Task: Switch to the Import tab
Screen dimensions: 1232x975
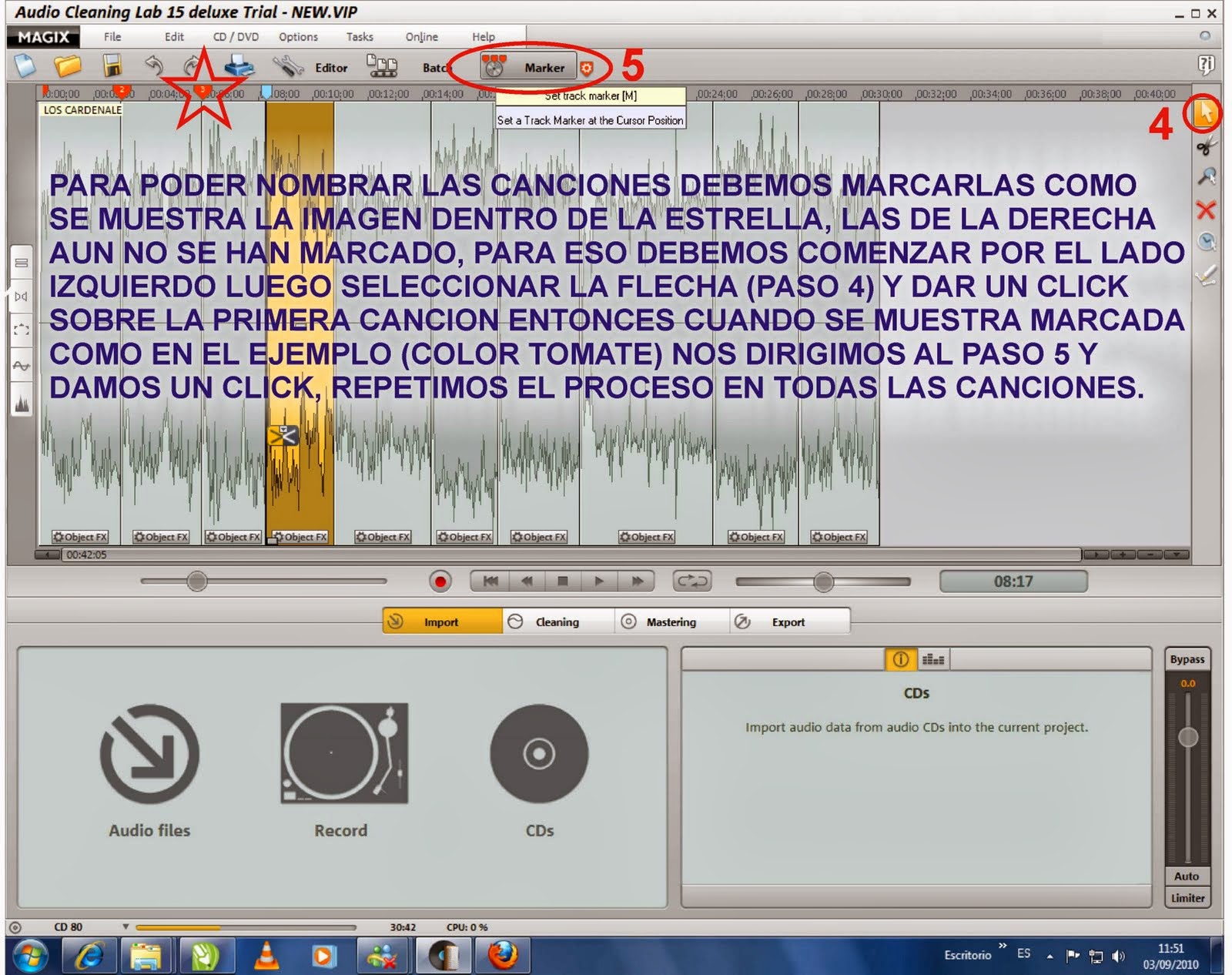Action: [x=442, y=621]
